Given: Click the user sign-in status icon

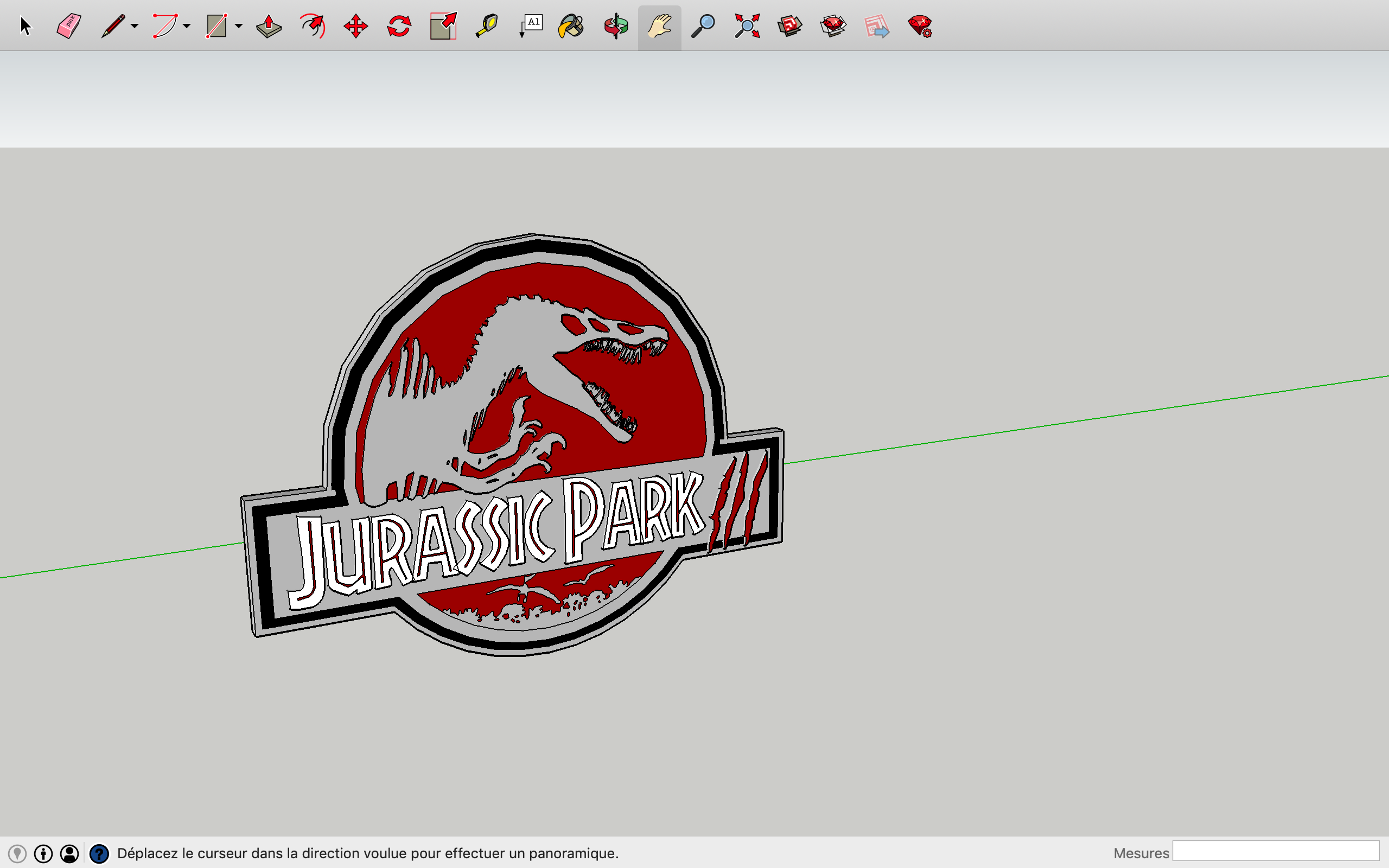Looking at the screenshot, I should (69, 854).
